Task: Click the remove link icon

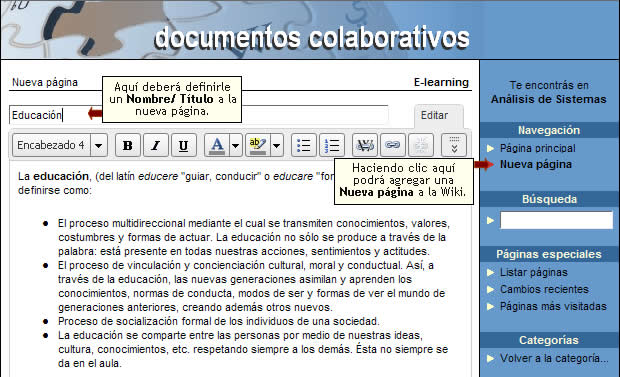Action: point(421,145)
